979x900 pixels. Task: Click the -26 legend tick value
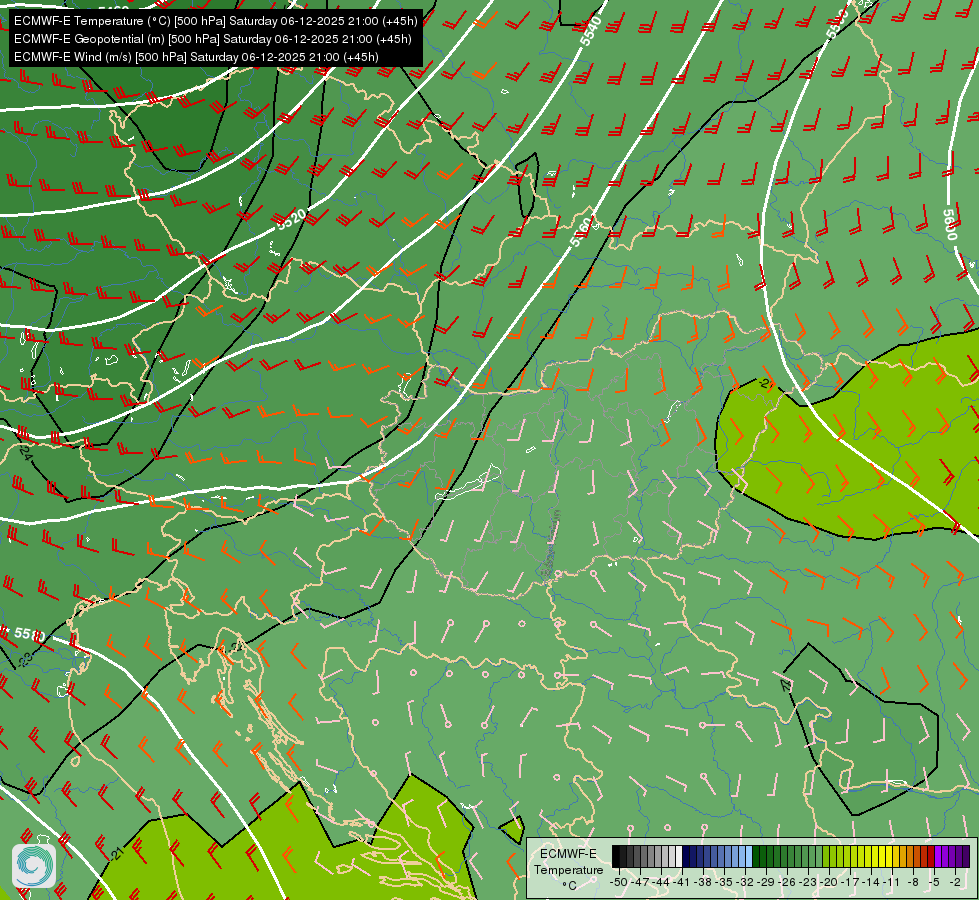click(787, 882)
